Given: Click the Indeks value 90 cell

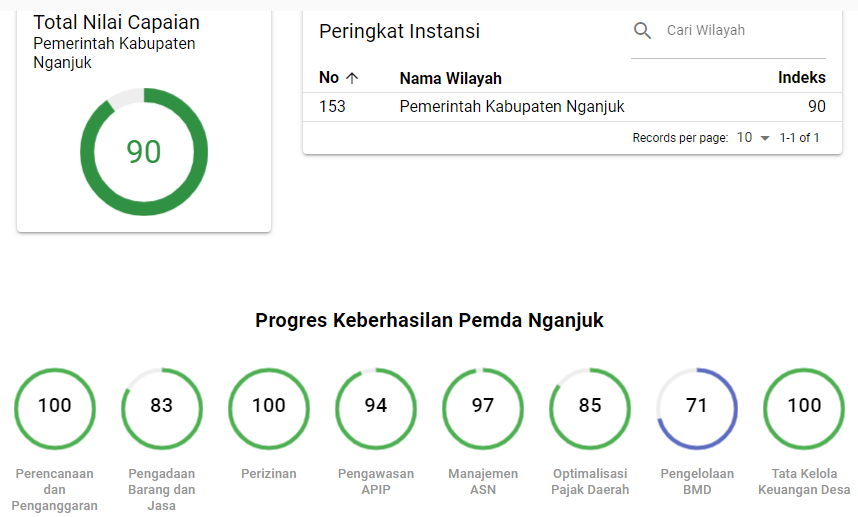Looking at the screenshot, I should [x=816, y=106].
